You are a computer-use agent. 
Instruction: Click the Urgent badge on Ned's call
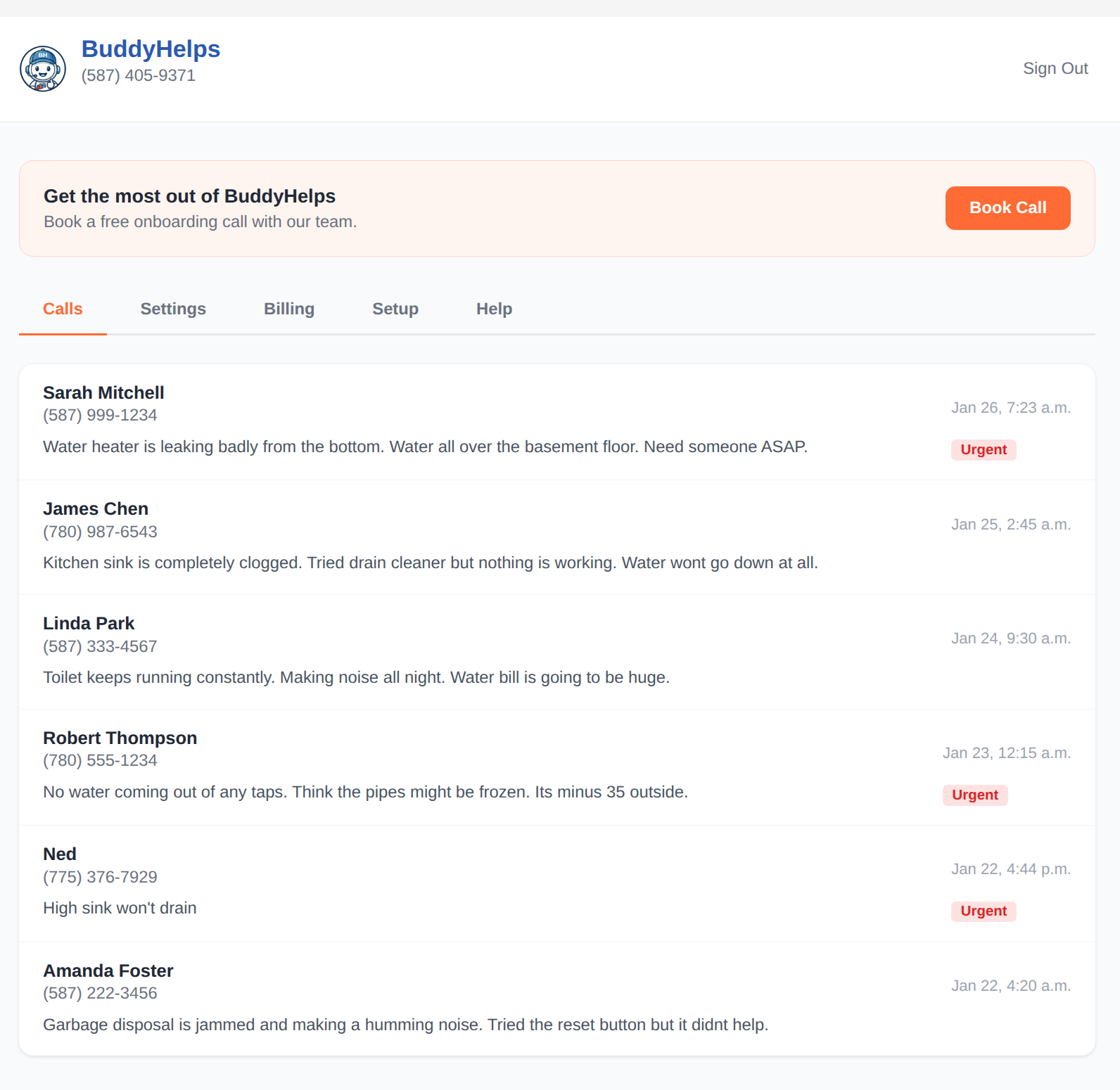click(983, 911)
